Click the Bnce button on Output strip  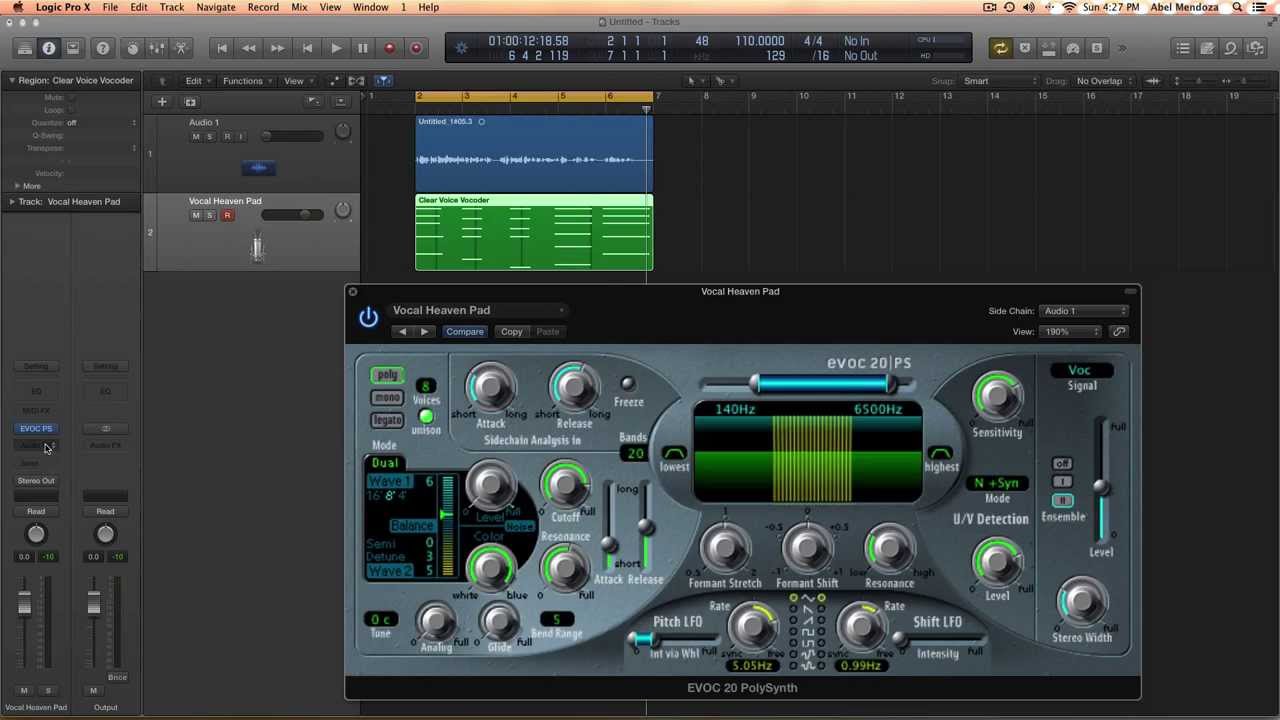pos(117,678)
